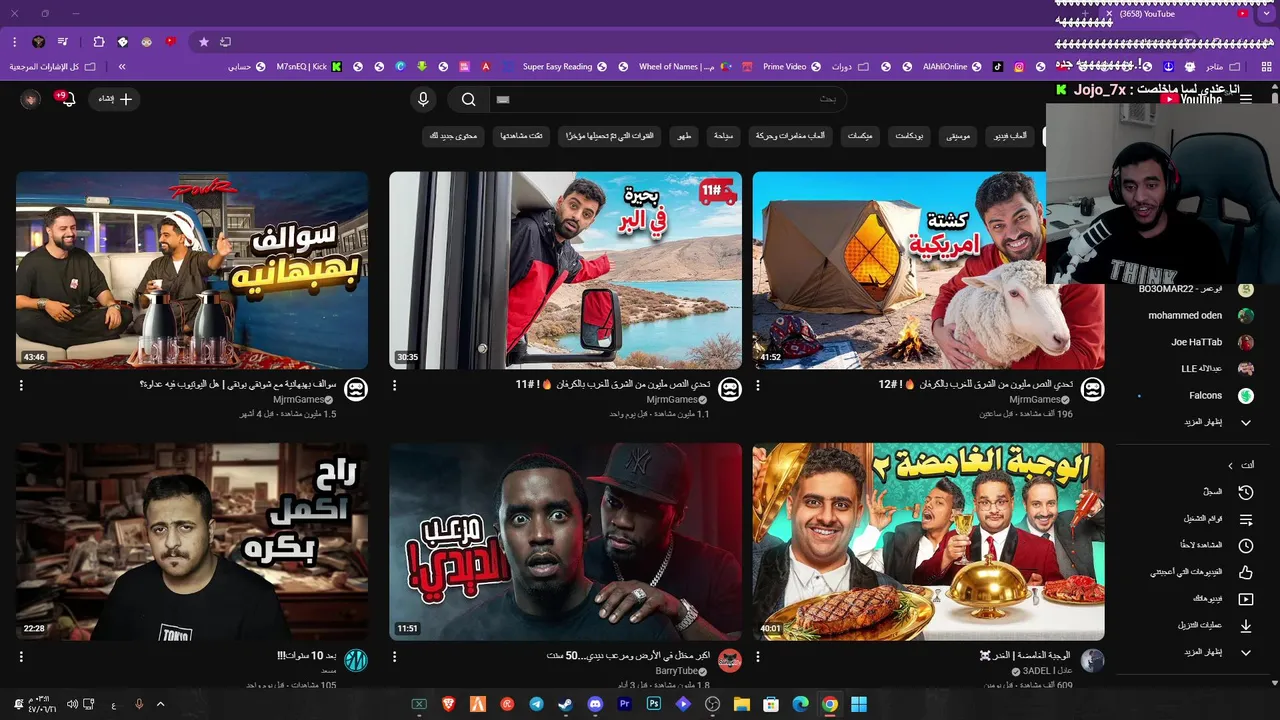1280x720 pixels.
Task: Open the browser extensions puzzle icon
Action: (x=98, y=42)
